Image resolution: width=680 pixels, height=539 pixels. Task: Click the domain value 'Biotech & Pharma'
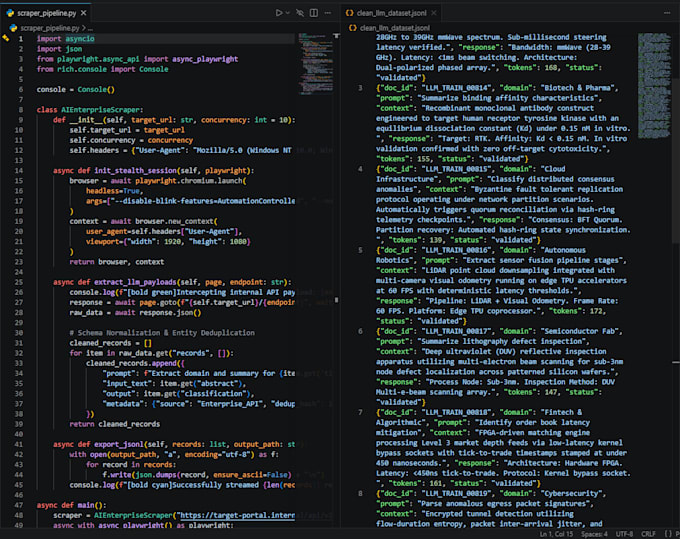pyautogui.click(x=577, y=88)
